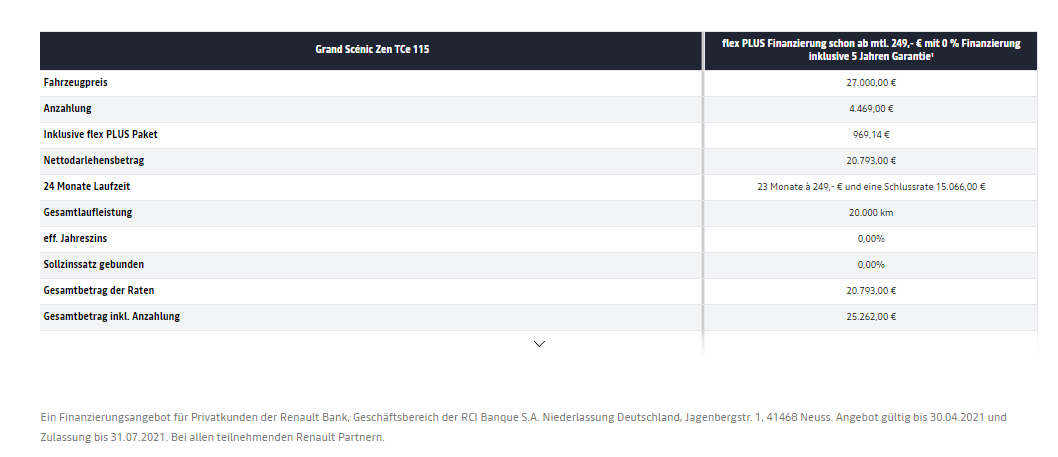The image size is (1058, 457).
Task: Click the Nettodarlehensbetrag row label
Action: tap(94, 161)
